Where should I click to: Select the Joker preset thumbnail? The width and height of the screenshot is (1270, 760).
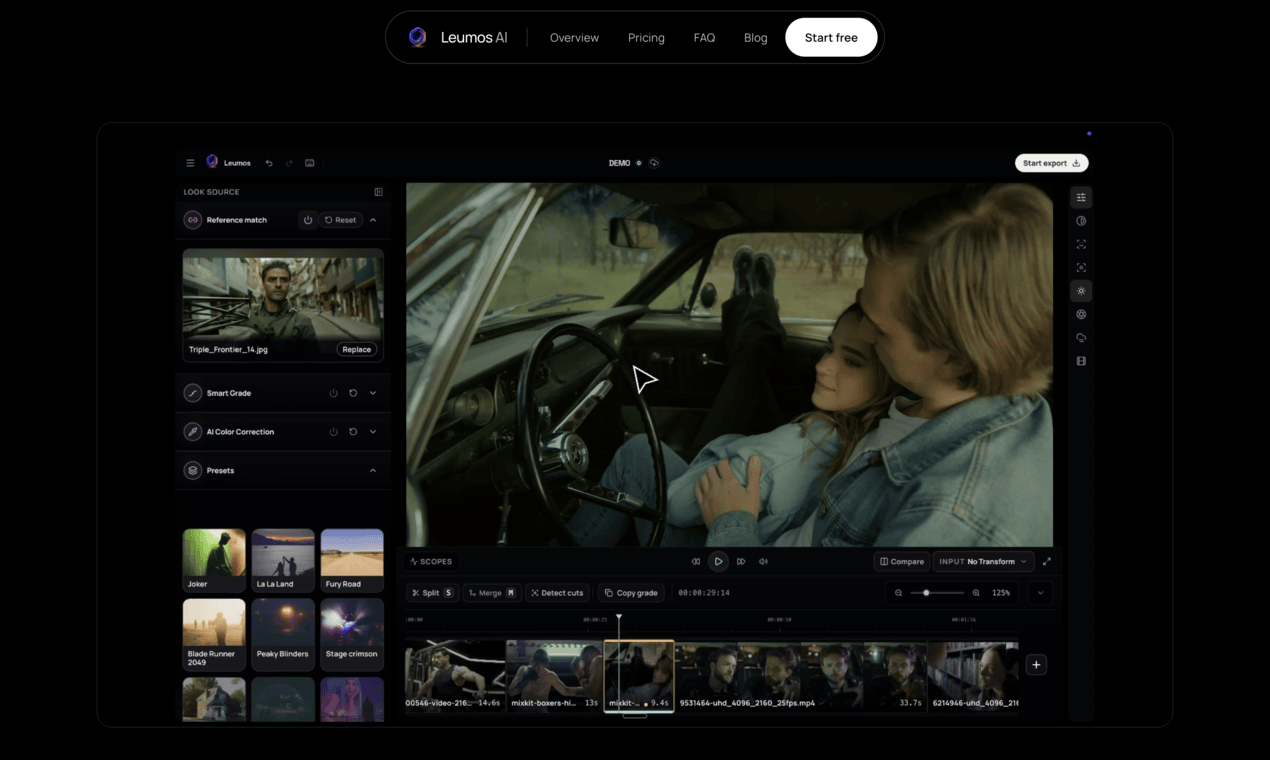[214, 560]
